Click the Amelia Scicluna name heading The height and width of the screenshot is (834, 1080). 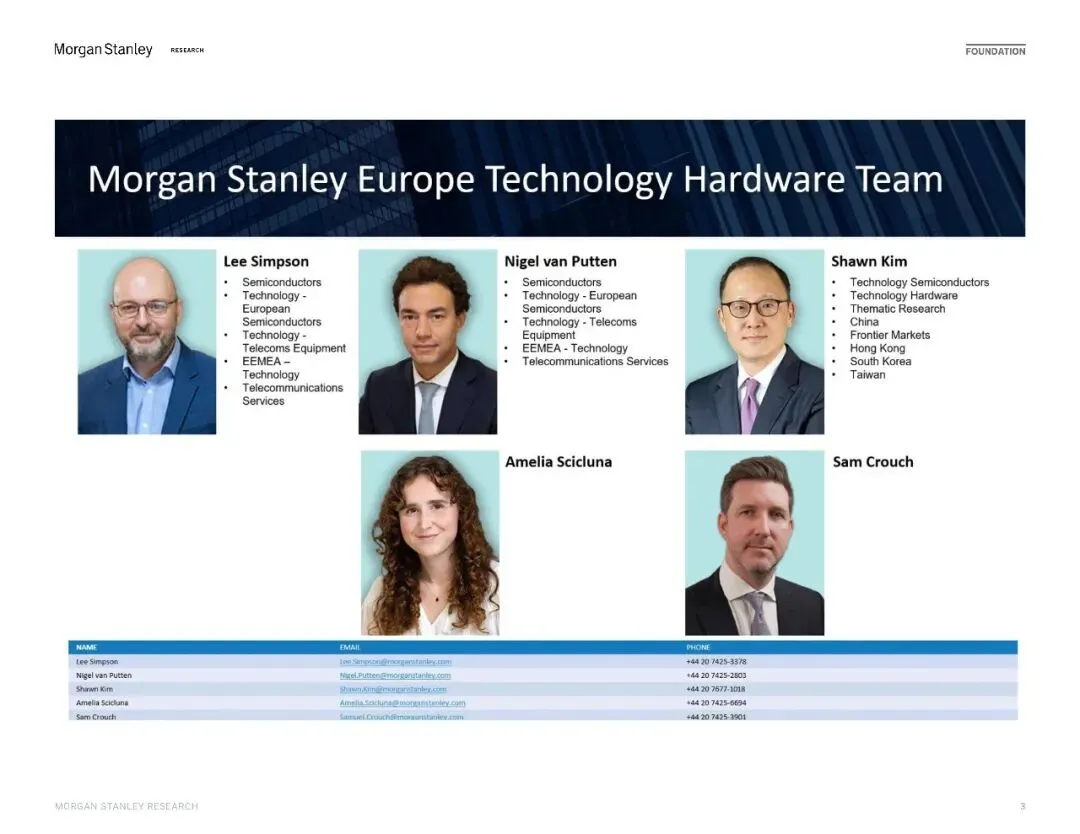[x=559, y=462]
